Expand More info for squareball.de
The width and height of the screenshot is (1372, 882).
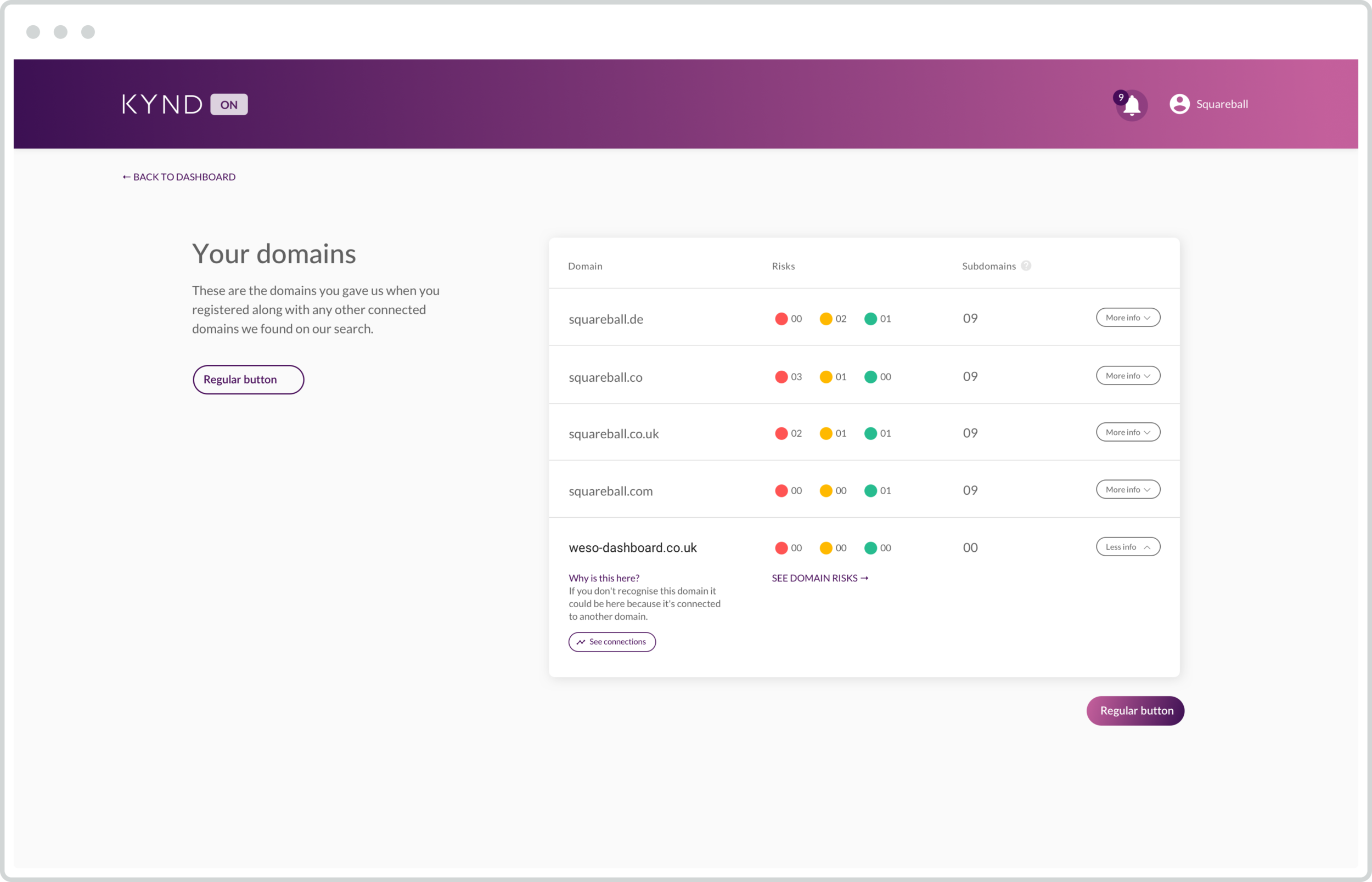[x=1128, y=318]
